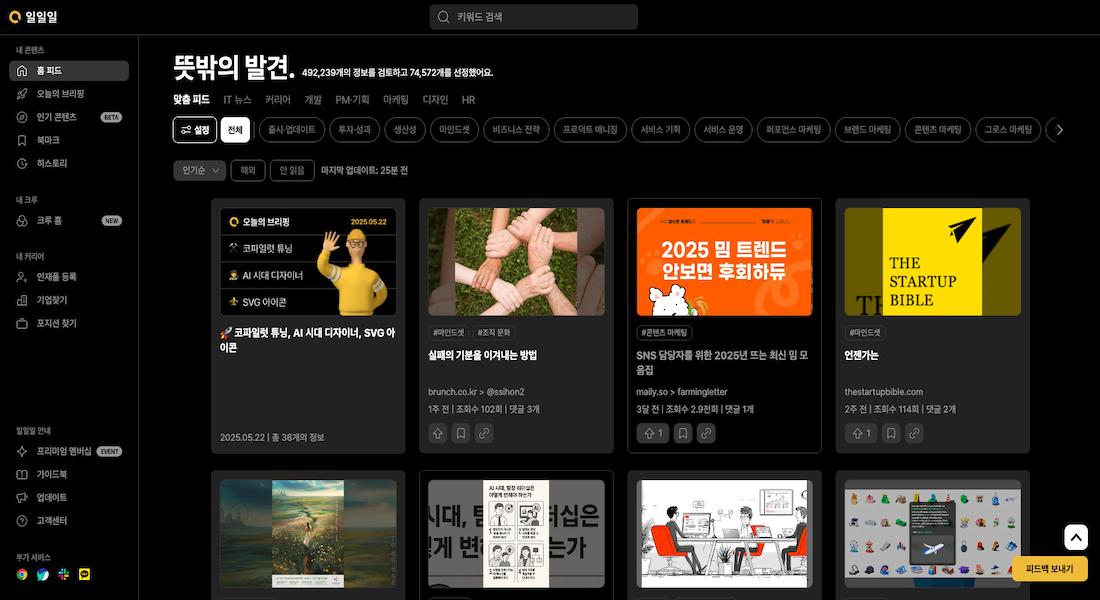Open 가이드북 using its book icon
Viewport: 1100px width, 600px height.
tap(22, 474)
